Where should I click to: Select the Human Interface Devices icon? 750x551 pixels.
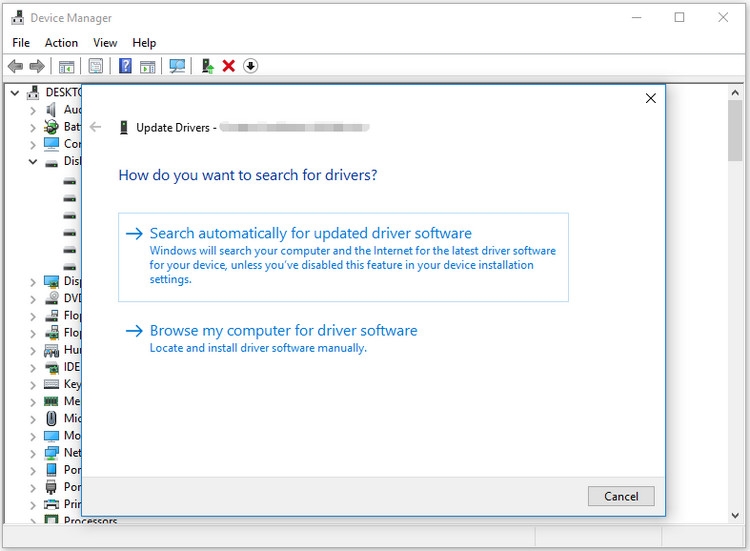pos(51,350)
